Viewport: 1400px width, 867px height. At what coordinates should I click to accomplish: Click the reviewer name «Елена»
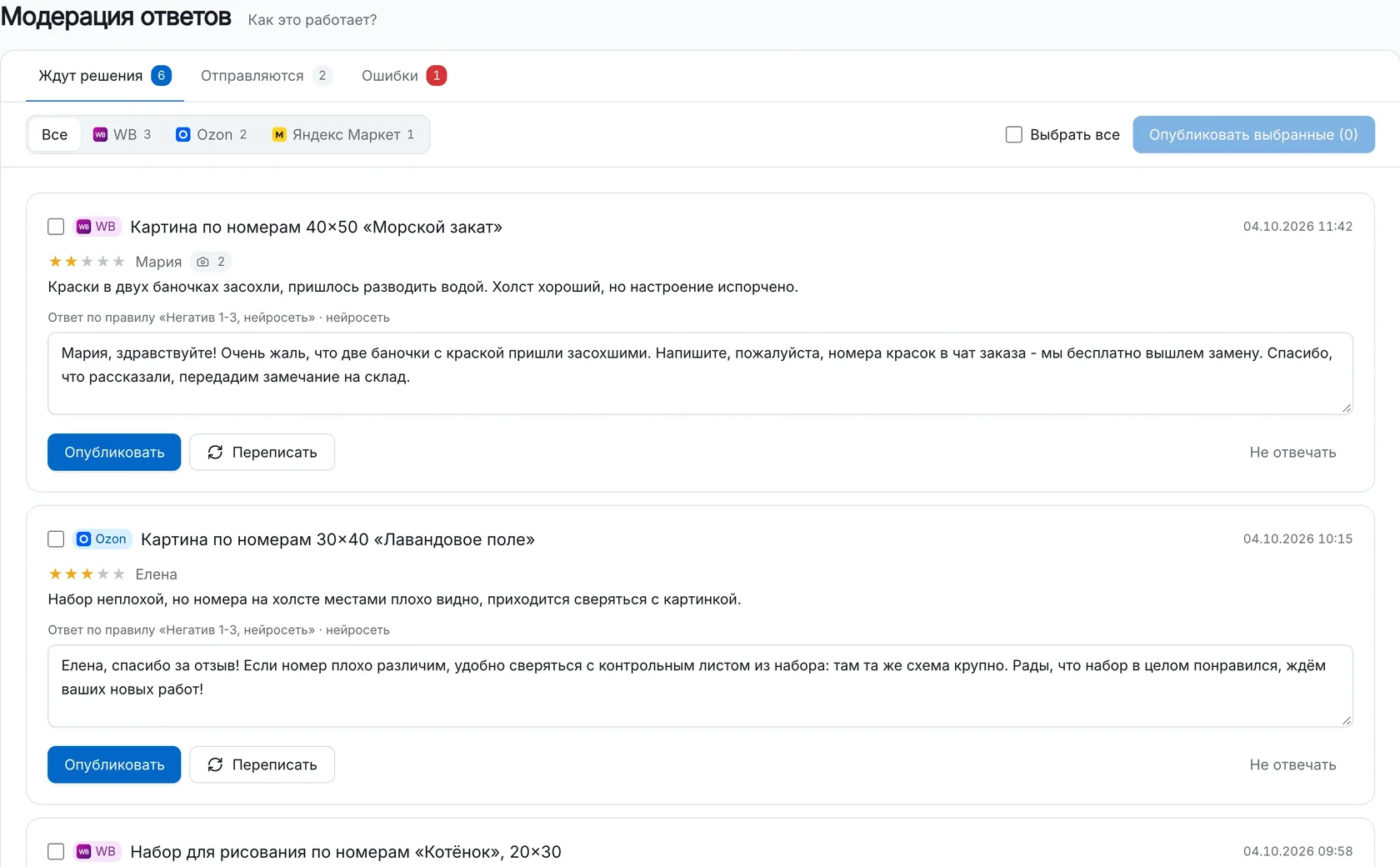click(156, 574)
